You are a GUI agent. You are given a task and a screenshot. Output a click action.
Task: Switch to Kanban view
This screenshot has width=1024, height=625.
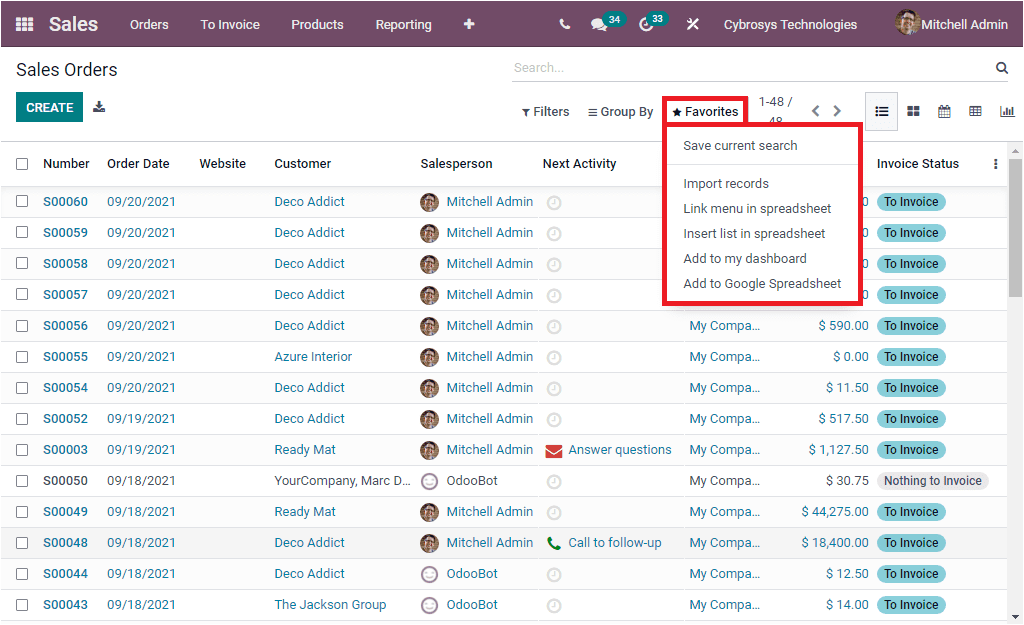pos(912,111)
